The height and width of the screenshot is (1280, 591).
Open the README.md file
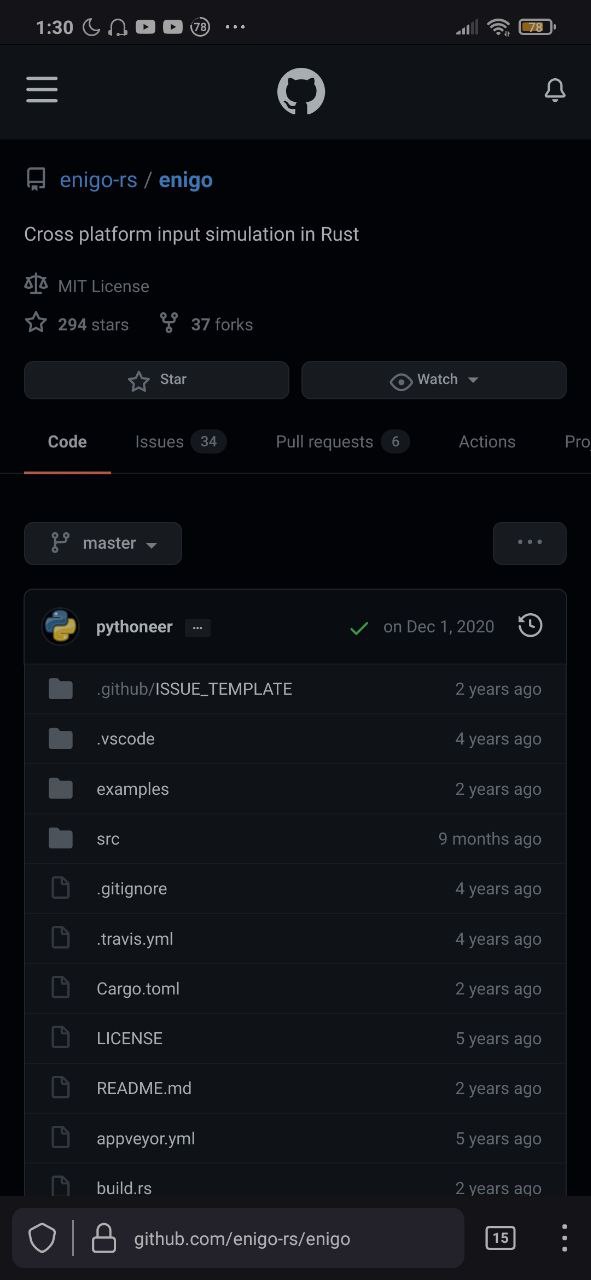(144, 1088)
